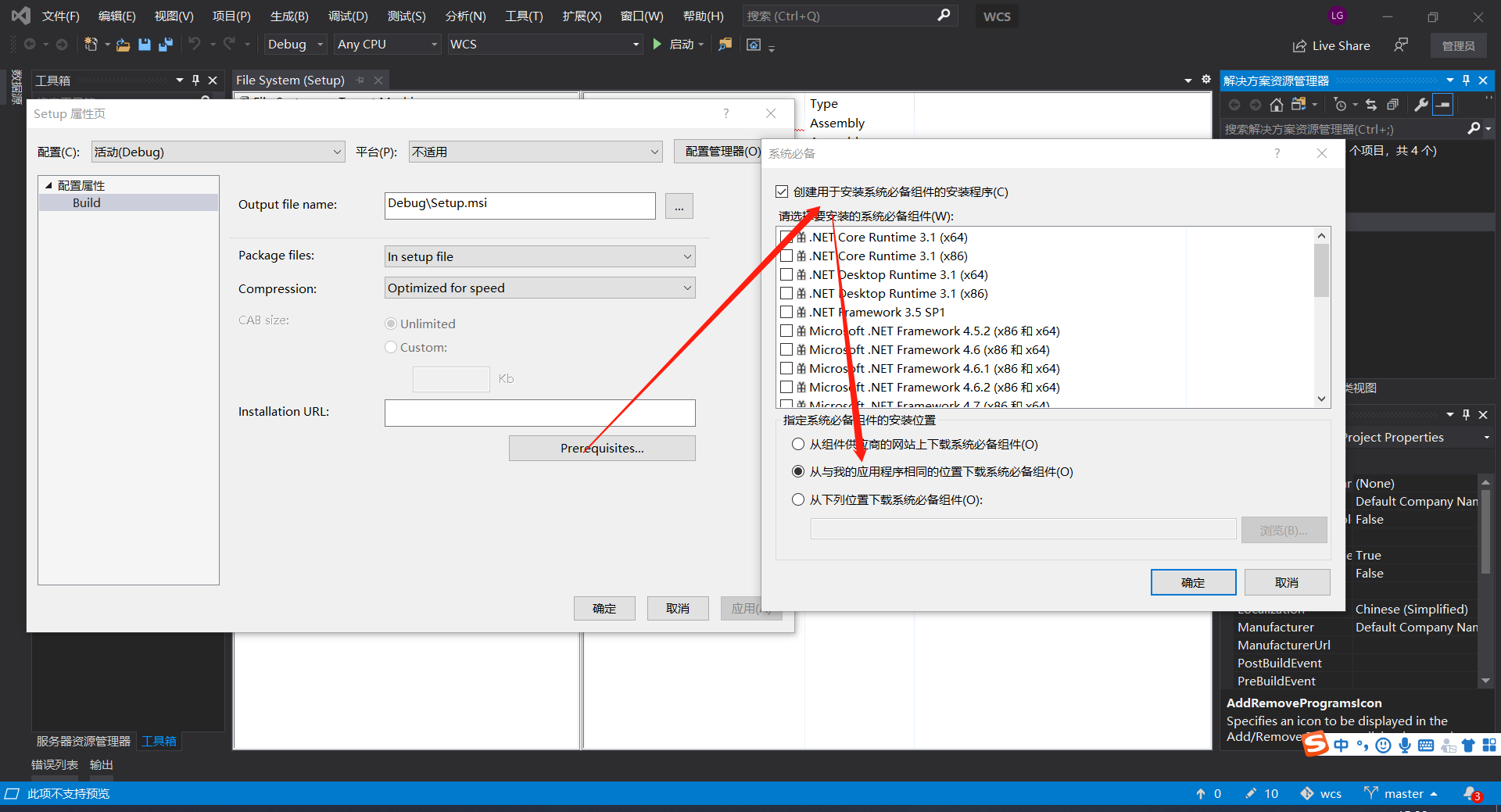Click the Sync with Active Document icon
This screenshot has width=1501, height=812.
(x=1370, y=105)
